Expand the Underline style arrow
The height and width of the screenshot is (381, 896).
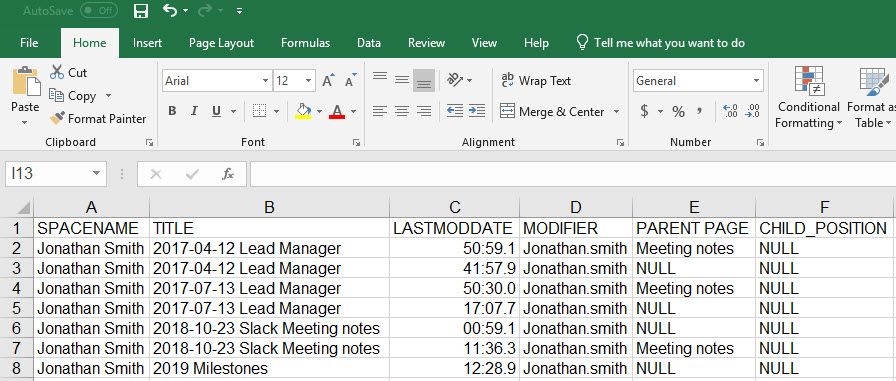click(233, 111)
